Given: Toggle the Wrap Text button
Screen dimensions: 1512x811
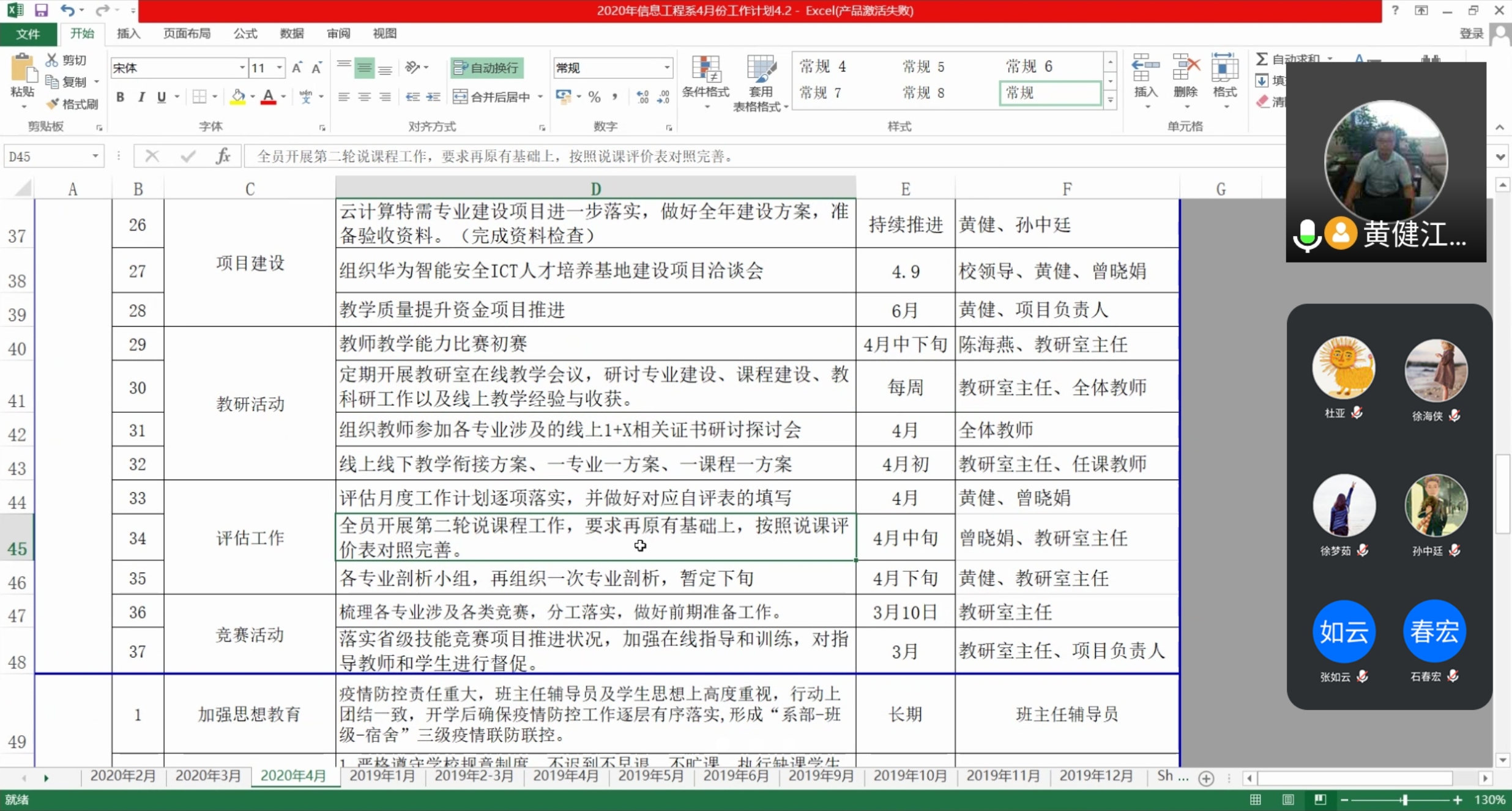Looking at the screenshot, I should tap(487, 68).
